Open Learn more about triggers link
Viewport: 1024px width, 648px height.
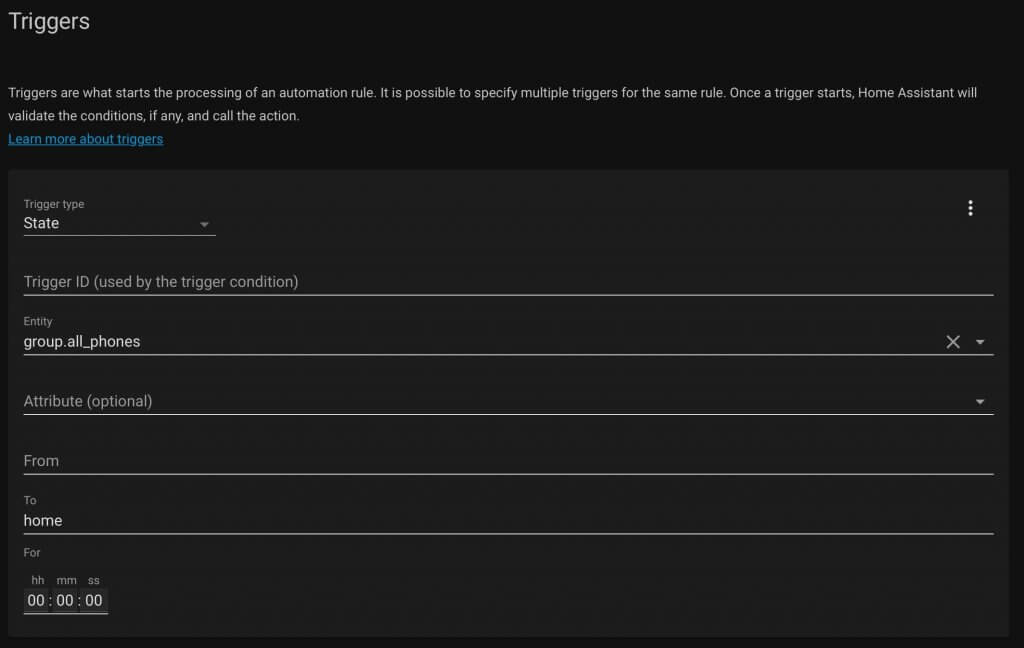pos(86,139)
